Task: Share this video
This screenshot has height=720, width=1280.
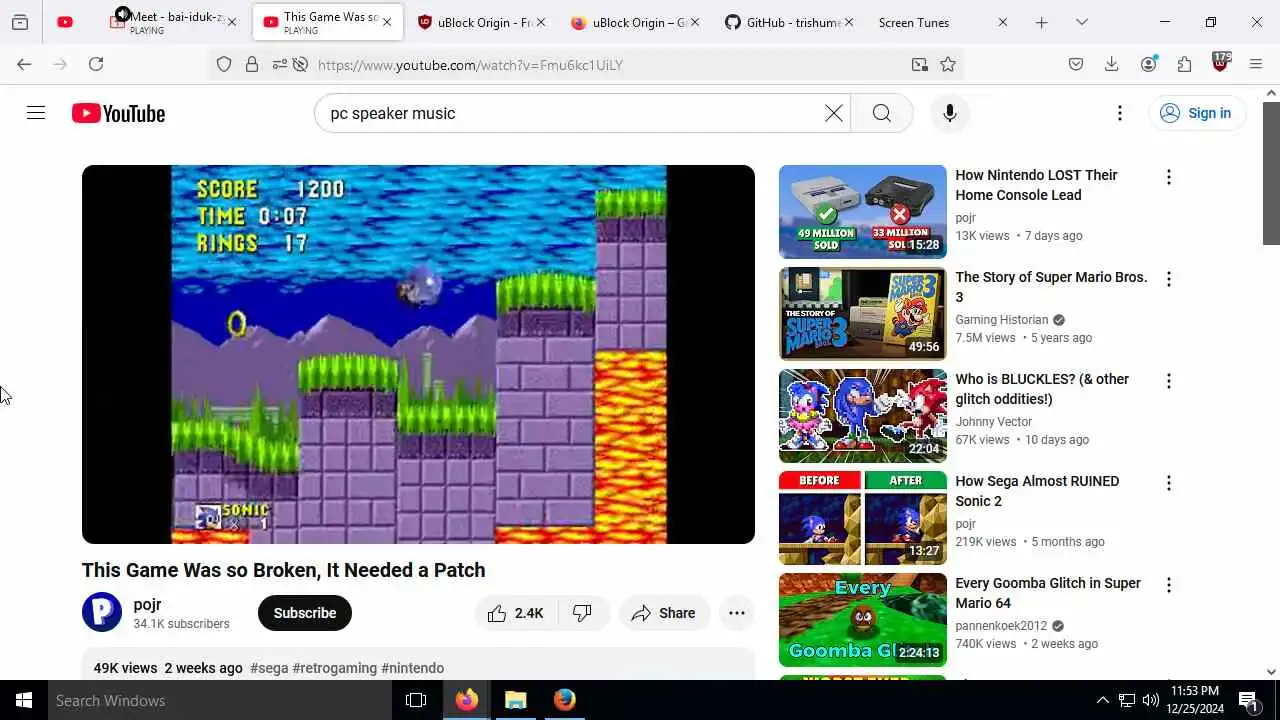Action: click(x=664, y=613)
